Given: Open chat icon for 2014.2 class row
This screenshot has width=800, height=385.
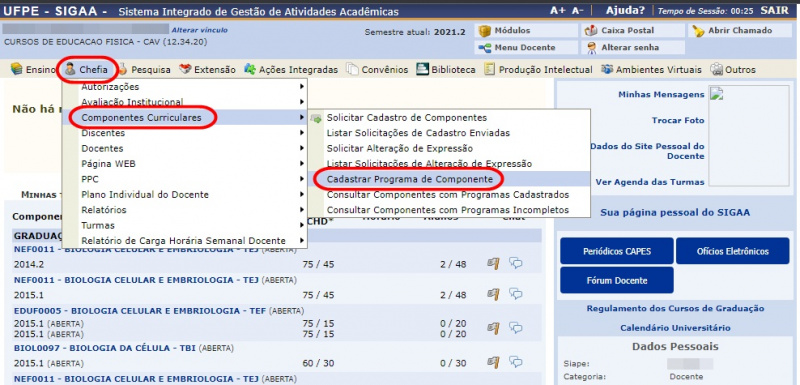Looking at the screenshot, I should coord(516,263).
